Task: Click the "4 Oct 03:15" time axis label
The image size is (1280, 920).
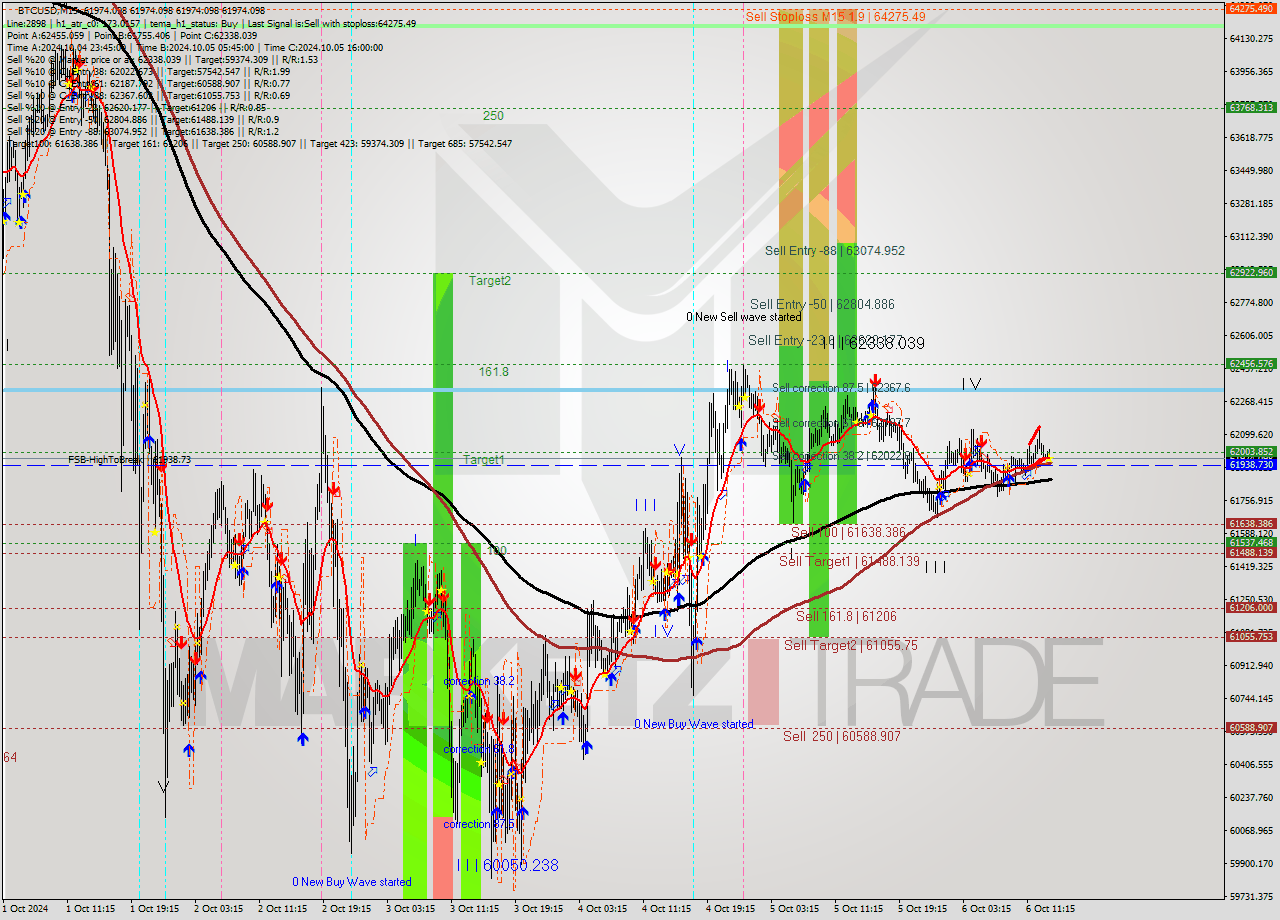Action: coord(602,909)
